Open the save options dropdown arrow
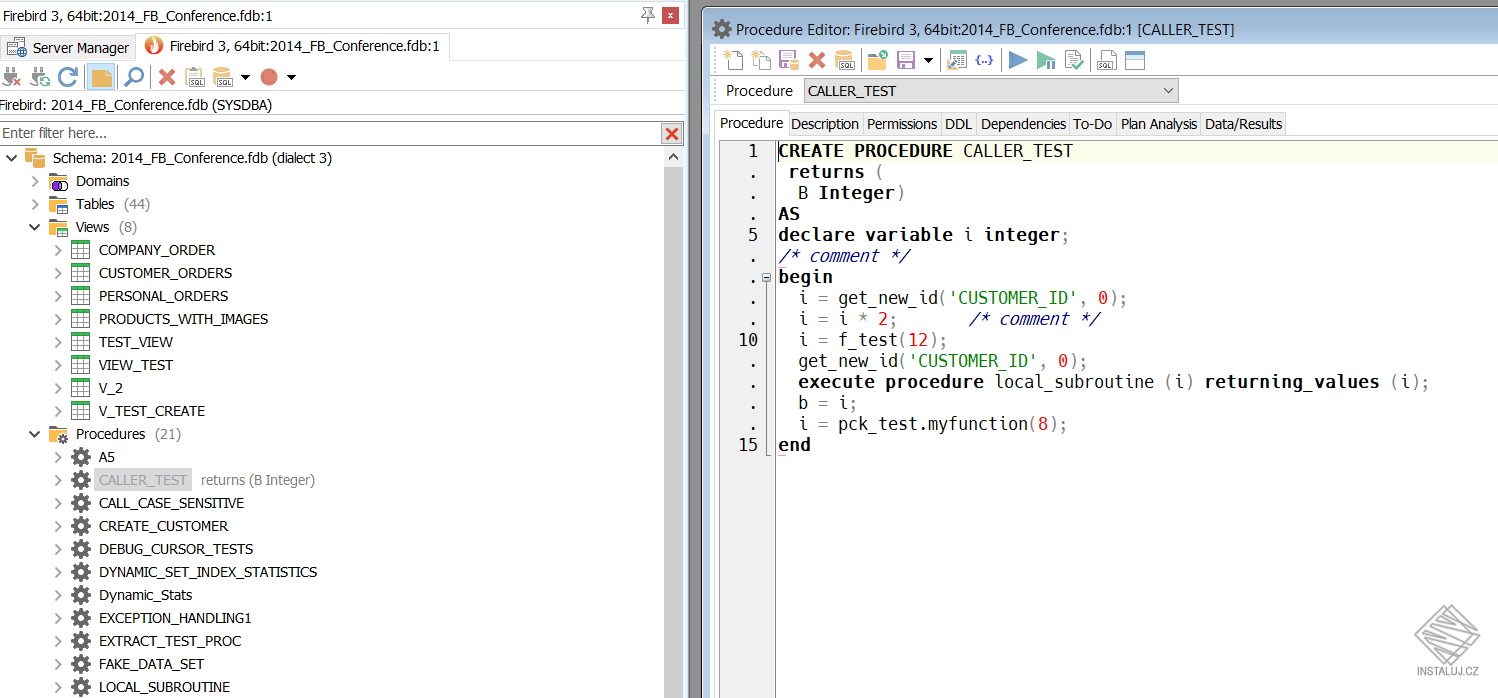This screenshot has width=1498, height=698. [x=928, y=60]
